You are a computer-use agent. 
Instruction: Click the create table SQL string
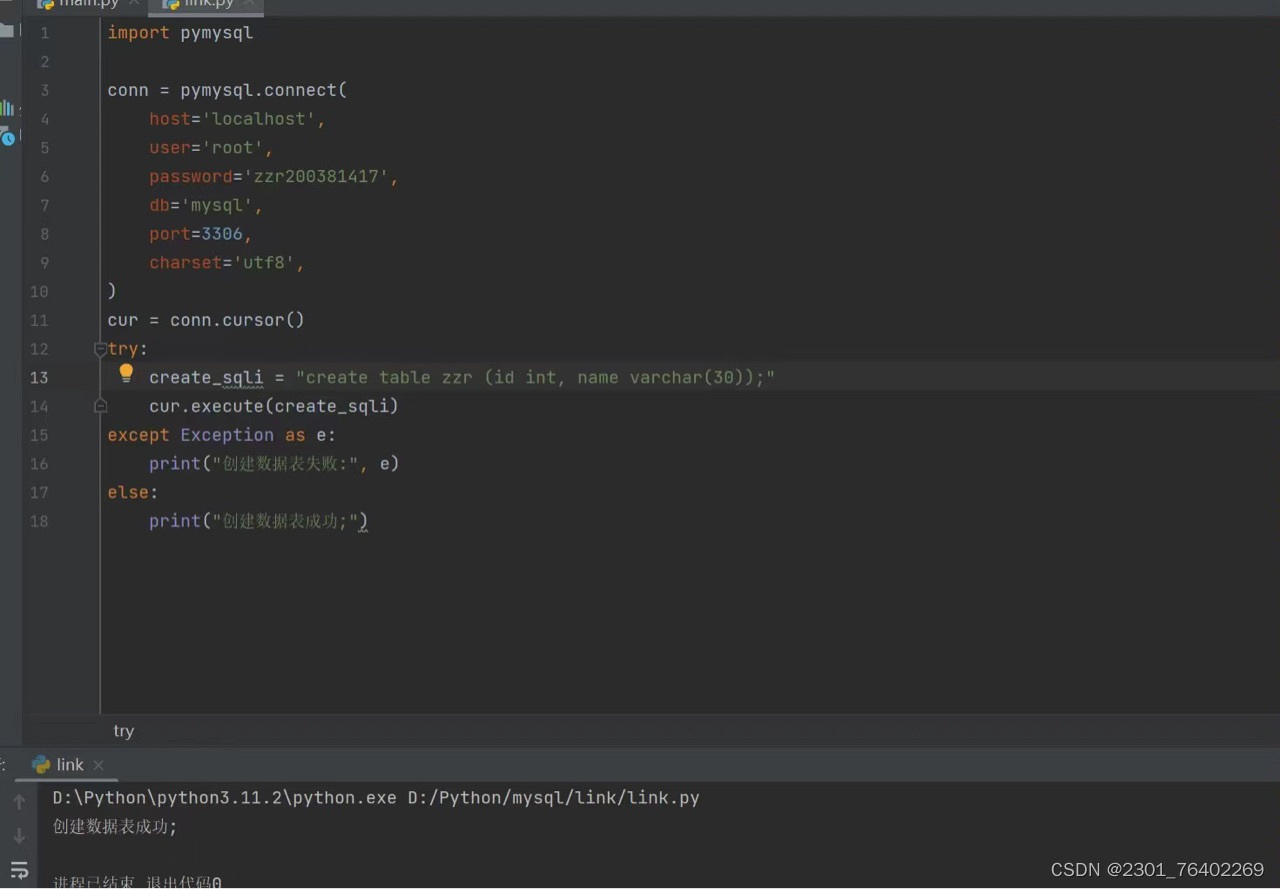coord(535,378)
